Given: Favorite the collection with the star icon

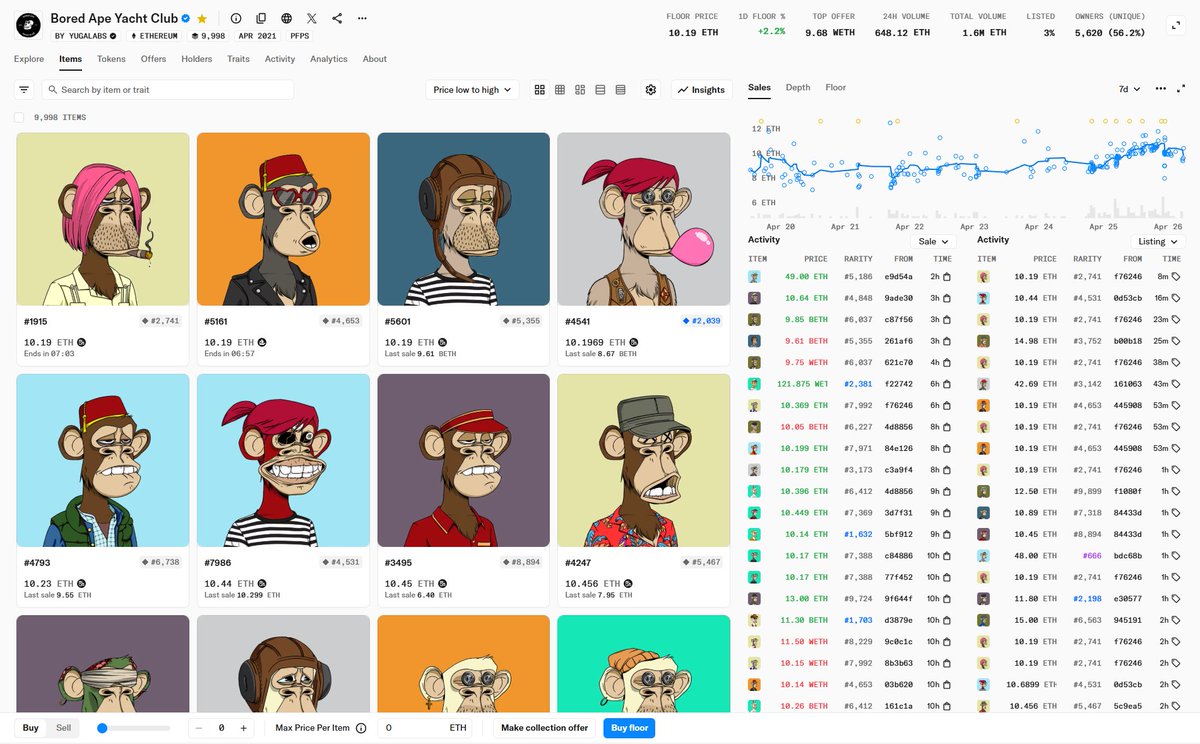Looking at the screenshot, I should 202,18.
